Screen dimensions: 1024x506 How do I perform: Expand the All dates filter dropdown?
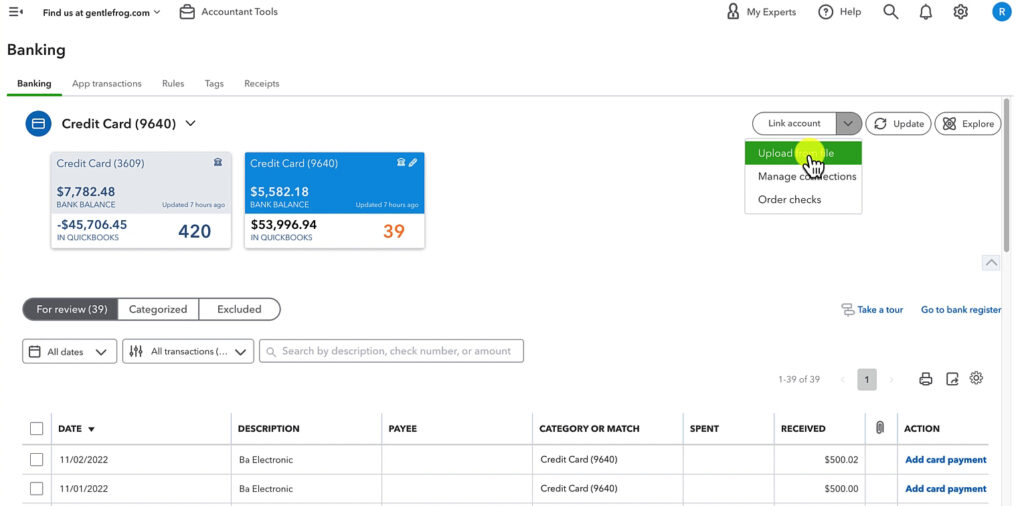tap(68, 352)
